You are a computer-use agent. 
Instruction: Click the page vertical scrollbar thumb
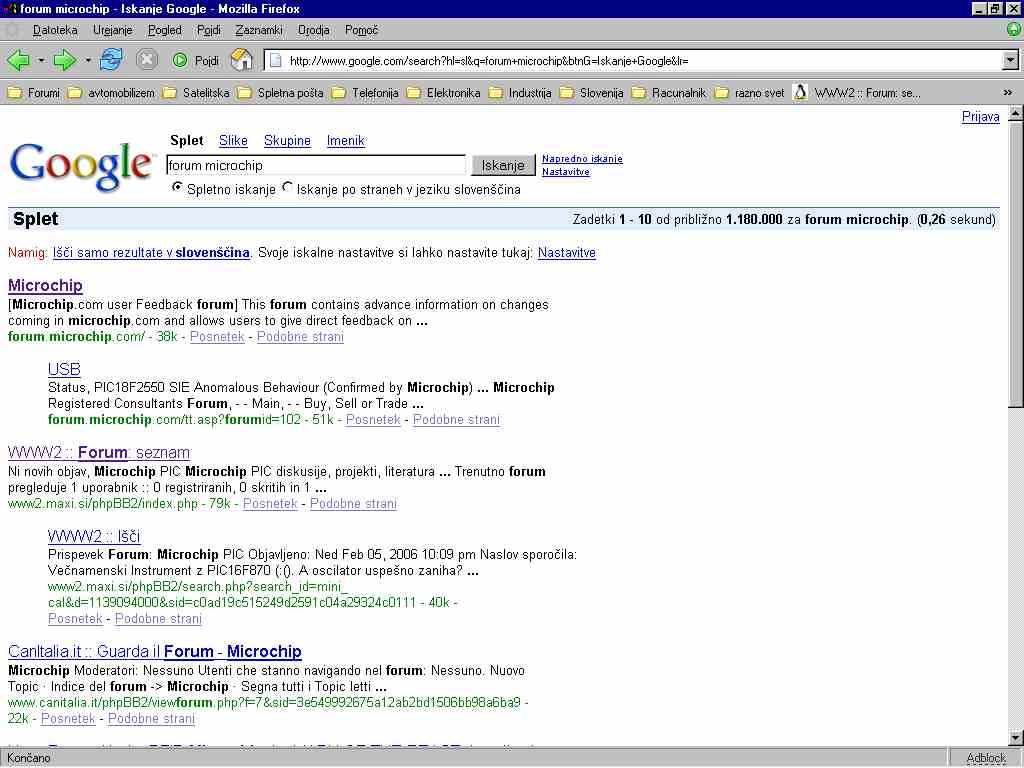point(1016,264)
